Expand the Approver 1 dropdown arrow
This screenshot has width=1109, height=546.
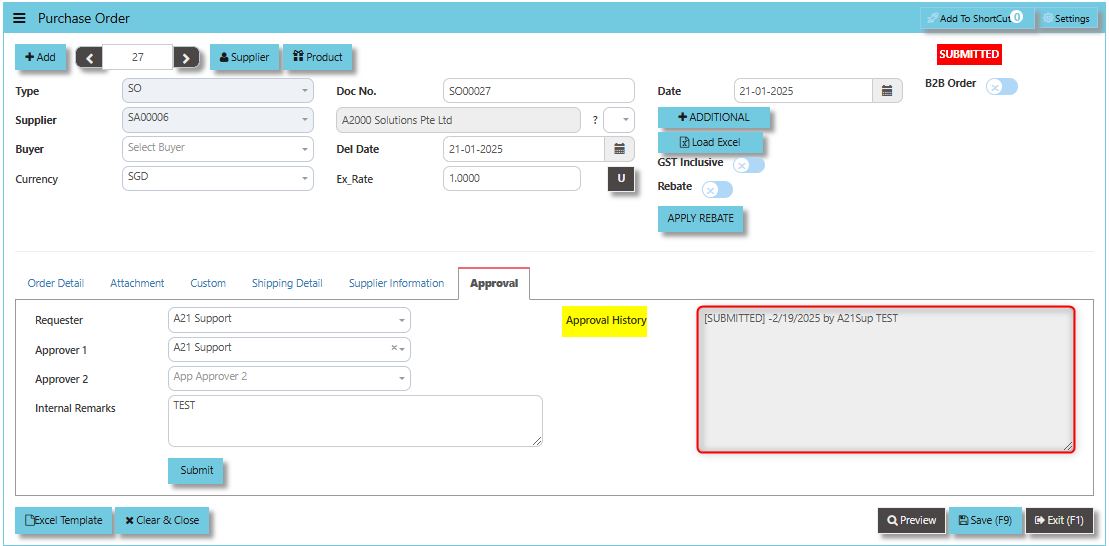pos(402,349)
